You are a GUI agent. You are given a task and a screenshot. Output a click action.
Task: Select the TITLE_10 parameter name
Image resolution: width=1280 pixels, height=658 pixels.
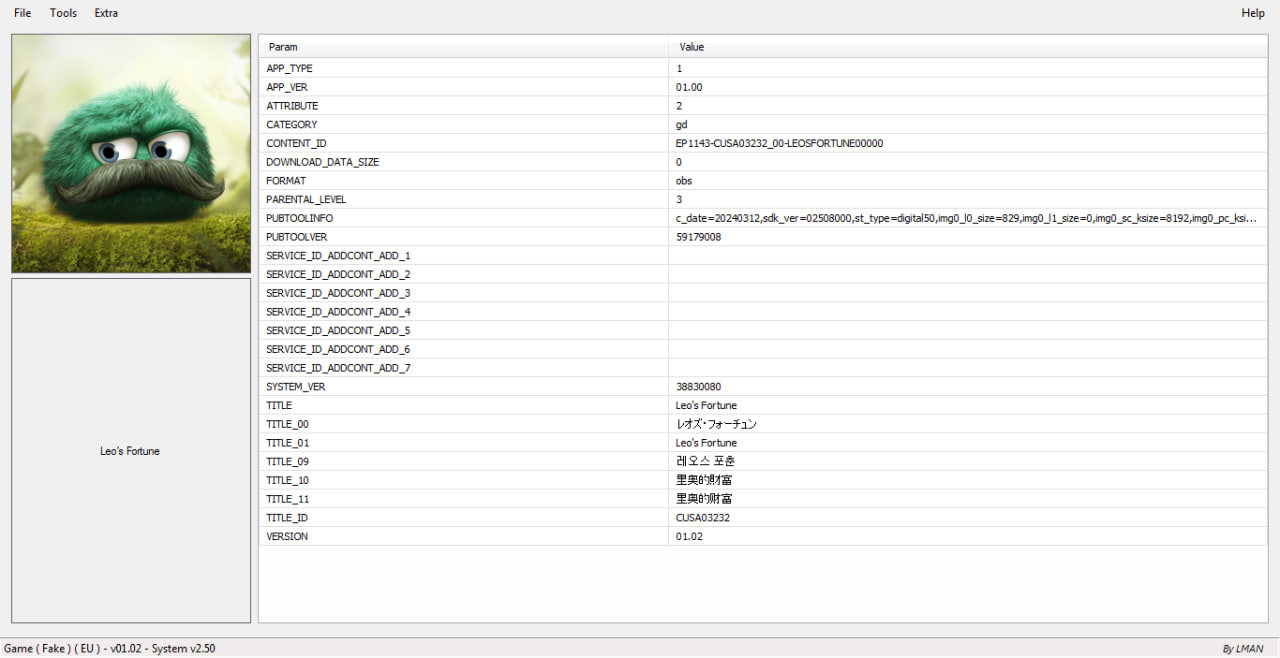(x=288, y=481)
